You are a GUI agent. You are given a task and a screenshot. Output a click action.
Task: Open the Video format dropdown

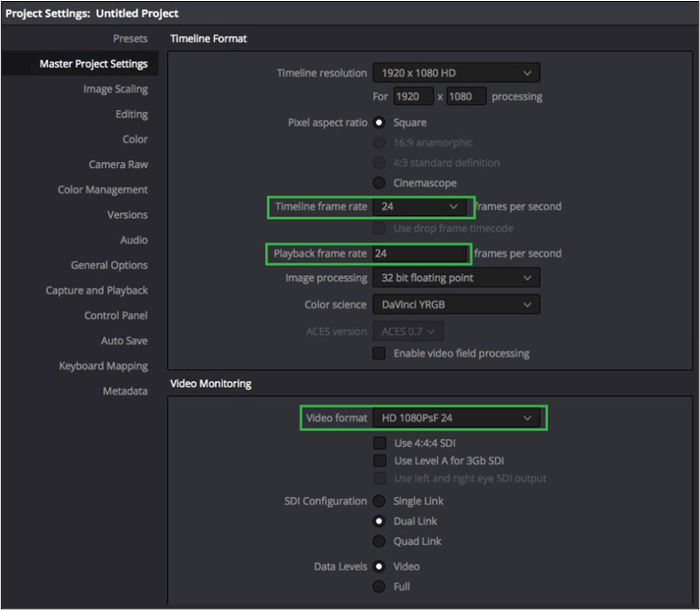(455, 418)
